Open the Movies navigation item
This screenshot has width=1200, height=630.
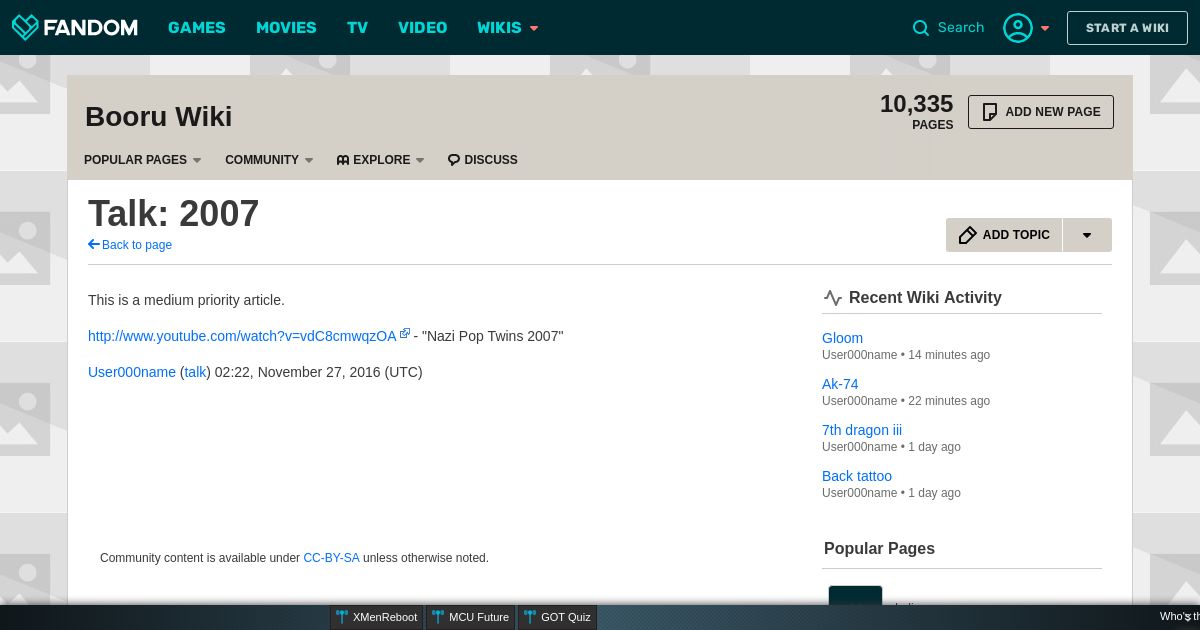pyautogui.click(x=286, y=27)
